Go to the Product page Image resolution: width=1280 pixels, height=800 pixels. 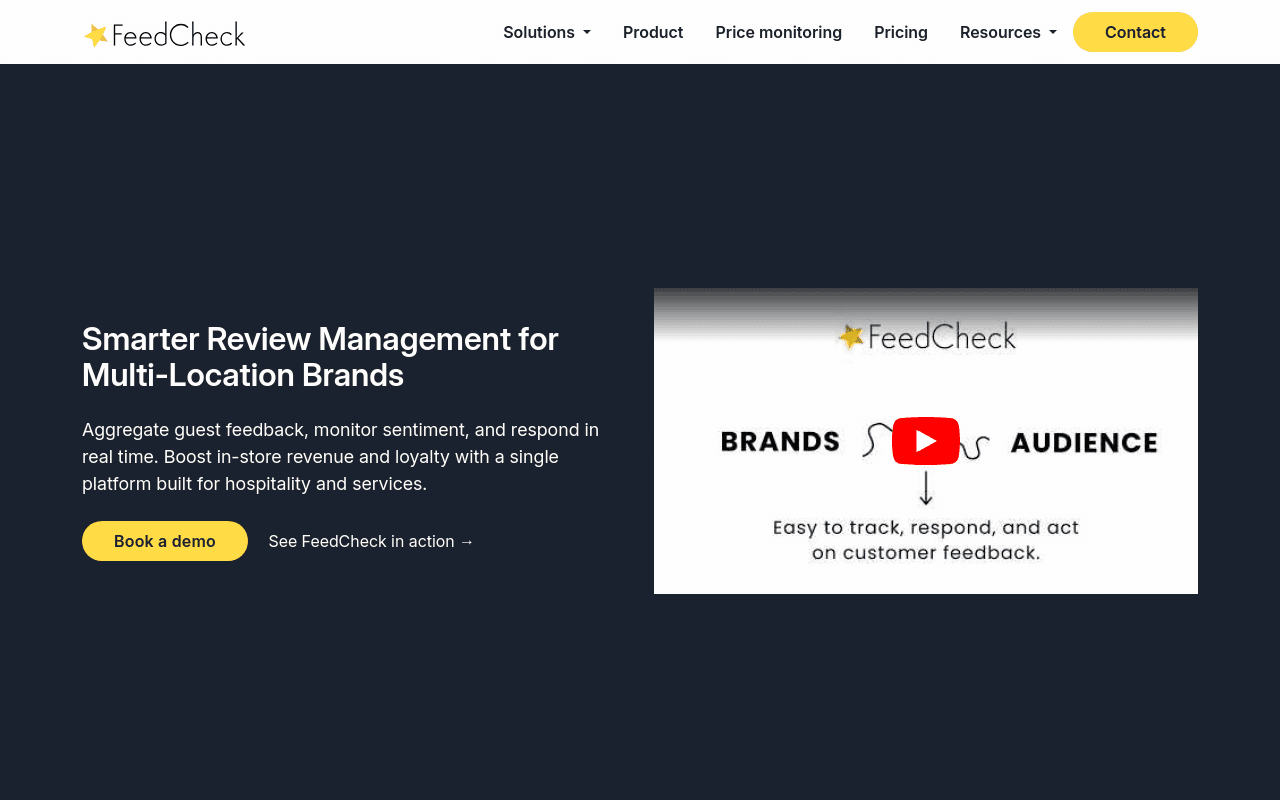click(x=653, y=32)
